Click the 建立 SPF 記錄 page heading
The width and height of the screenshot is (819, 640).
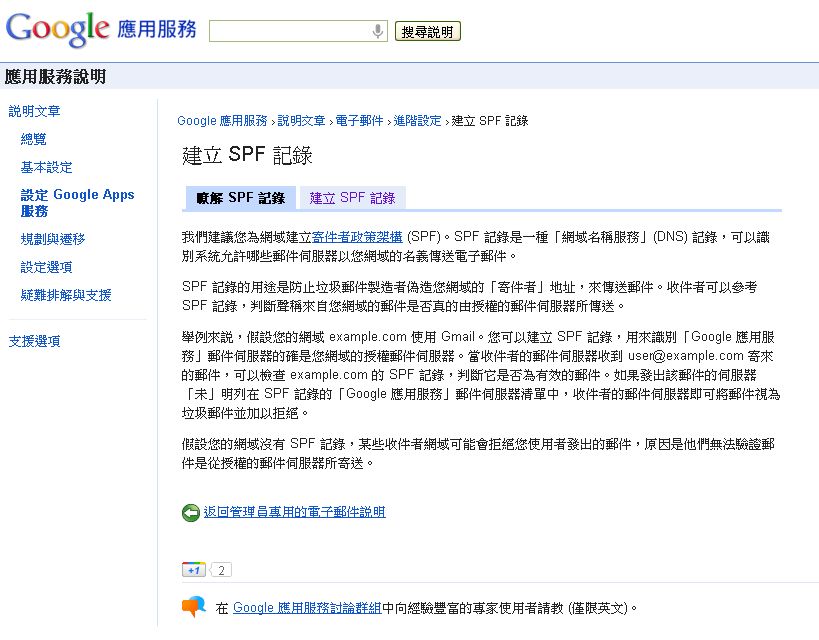247,155
